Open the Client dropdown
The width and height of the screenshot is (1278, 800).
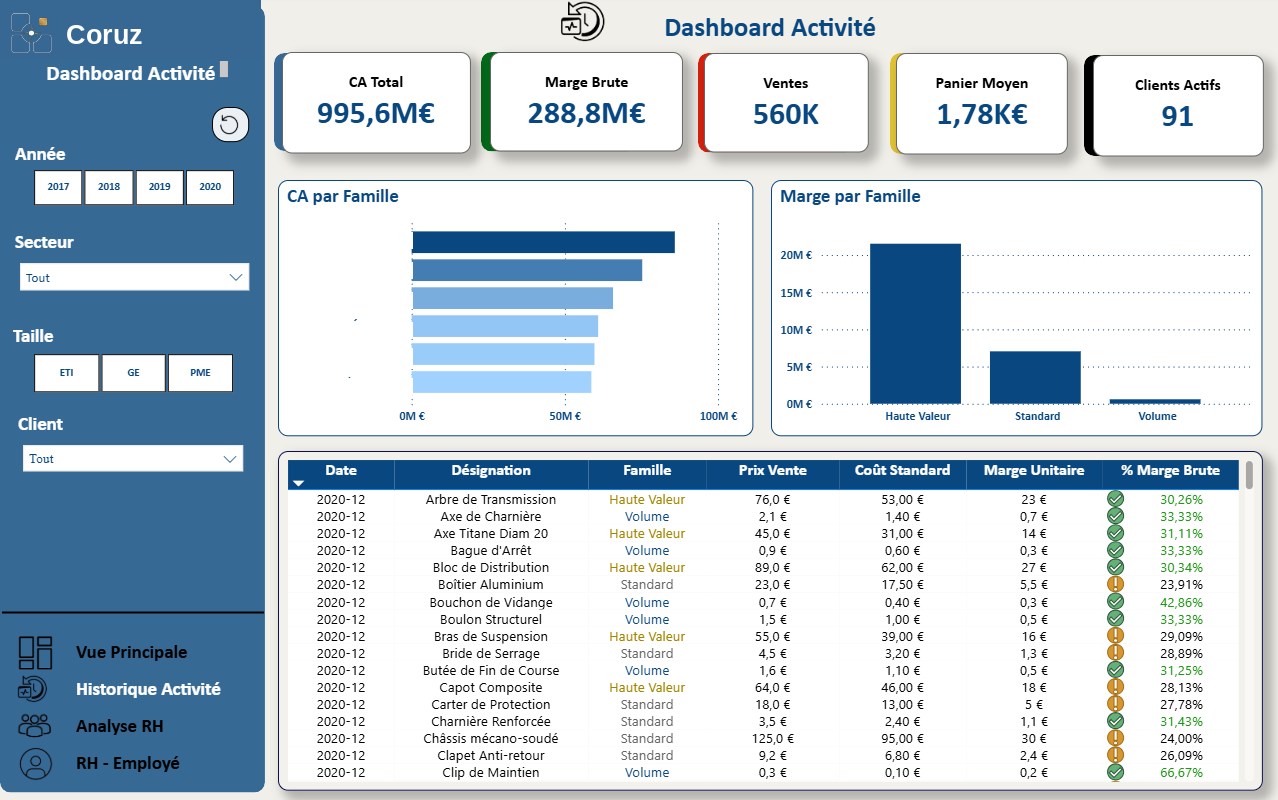pyautogui.click(x=132, y=458)
